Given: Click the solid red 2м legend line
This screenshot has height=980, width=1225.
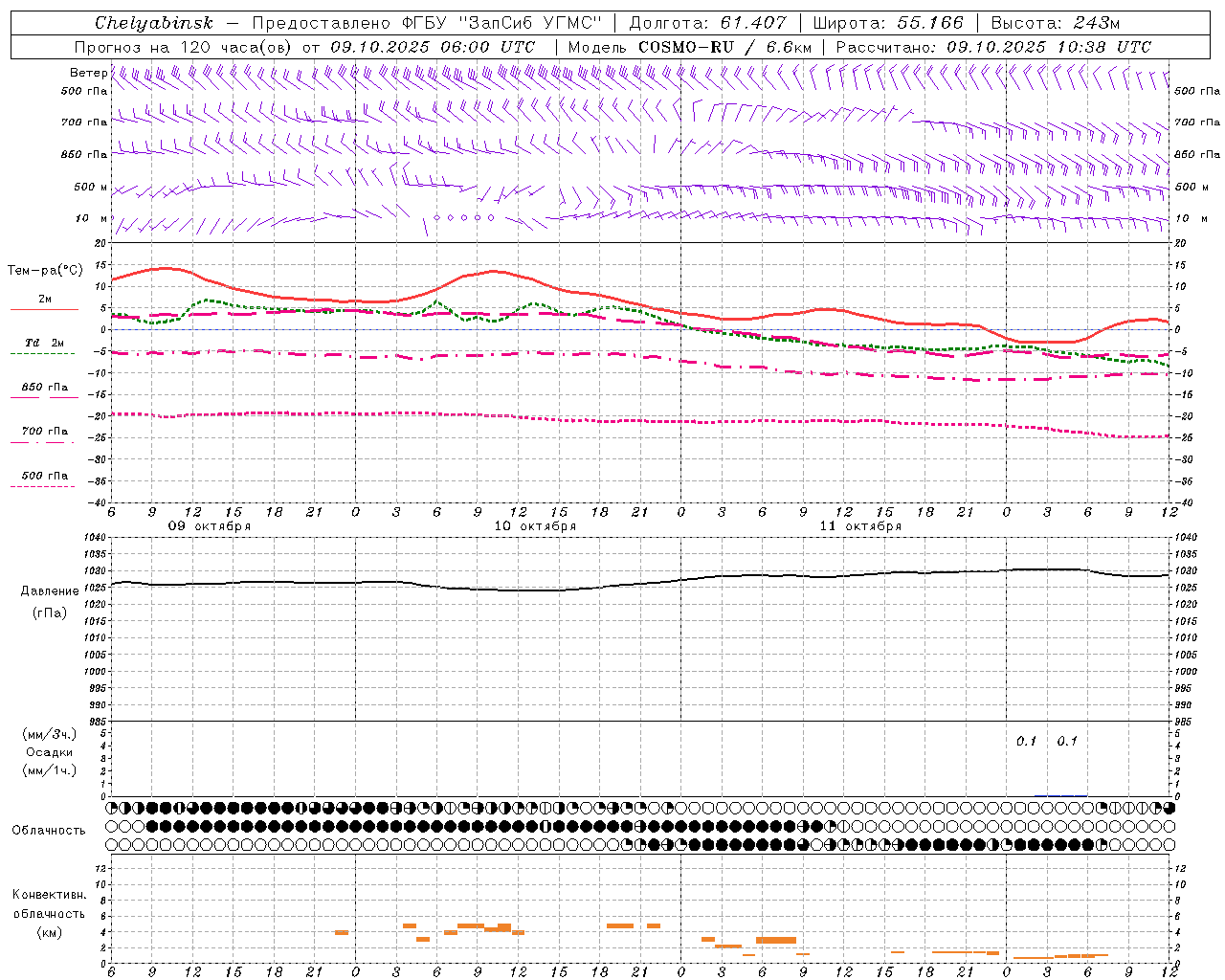Looking at the screenshot, I should pos(44,309).
